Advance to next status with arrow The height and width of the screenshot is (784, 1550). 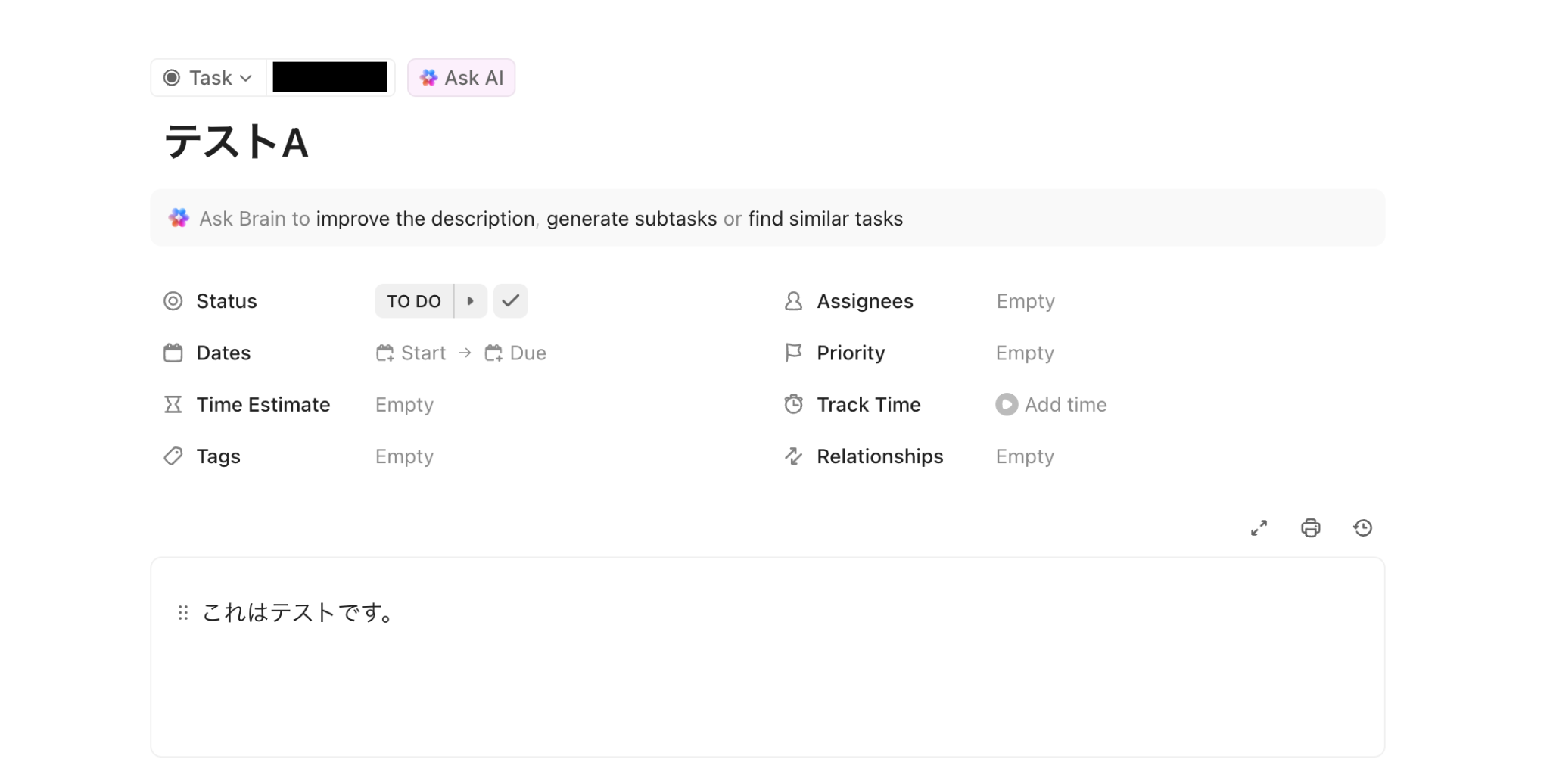(471, 301)
